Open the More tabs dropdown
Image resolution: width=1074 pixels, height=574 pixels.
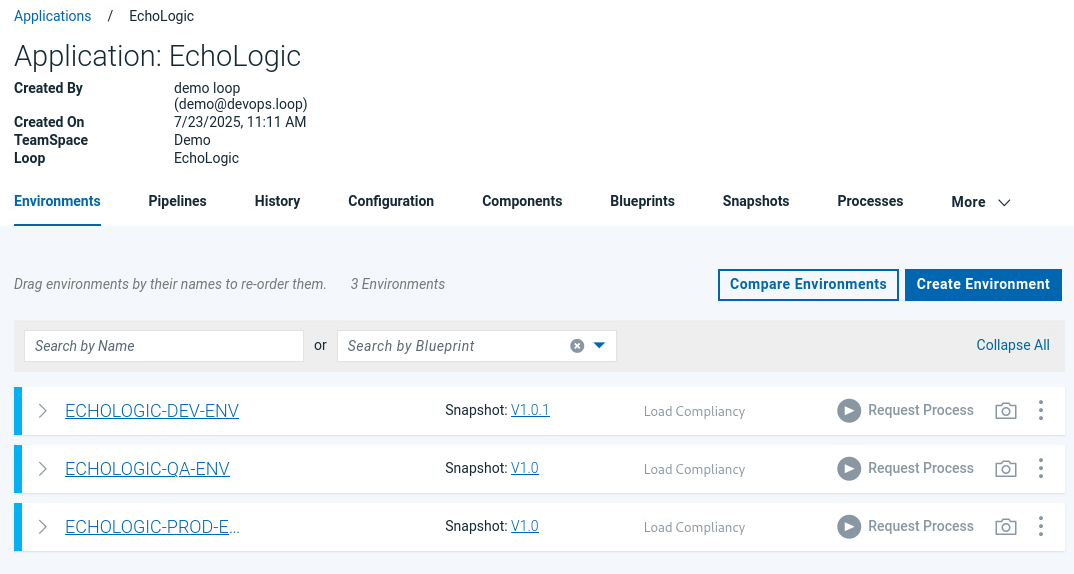coord(981,202)
